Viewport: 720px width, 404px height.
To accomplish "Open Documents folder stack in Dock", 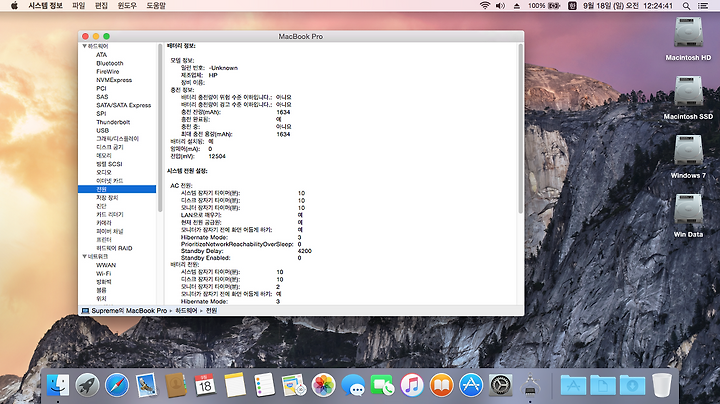I will (603, 385).
